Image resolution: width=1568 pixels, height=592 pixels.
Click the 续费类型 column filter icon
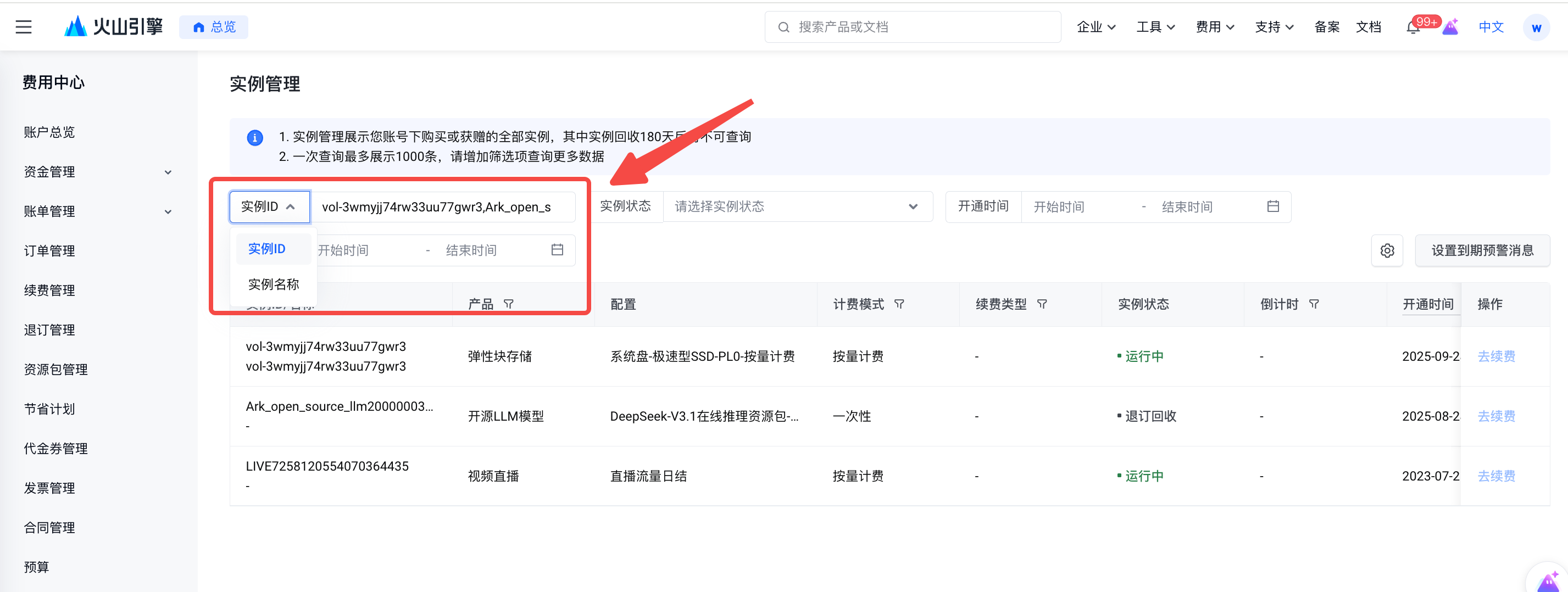coord(1042,304)
